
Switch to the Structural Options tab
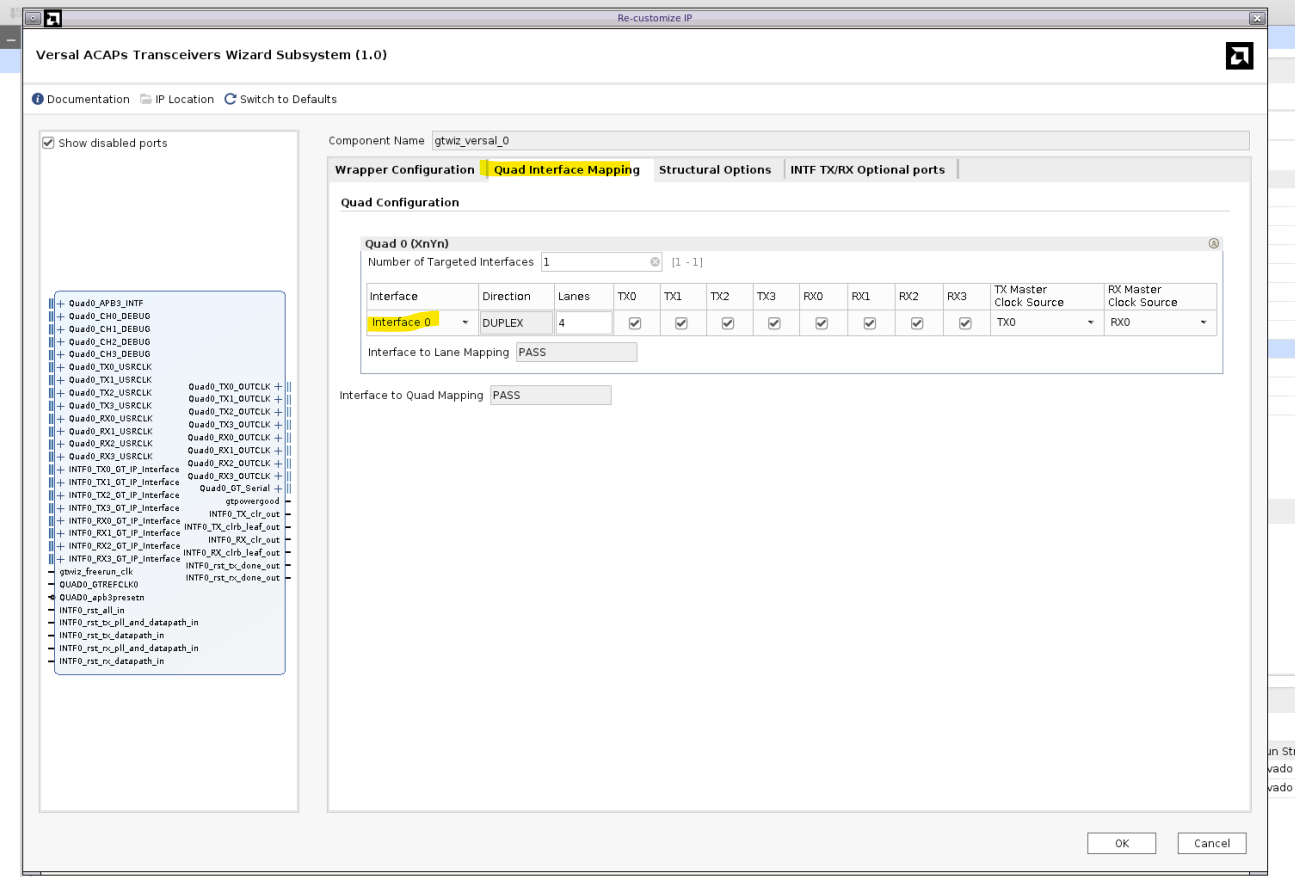(714, 170)
